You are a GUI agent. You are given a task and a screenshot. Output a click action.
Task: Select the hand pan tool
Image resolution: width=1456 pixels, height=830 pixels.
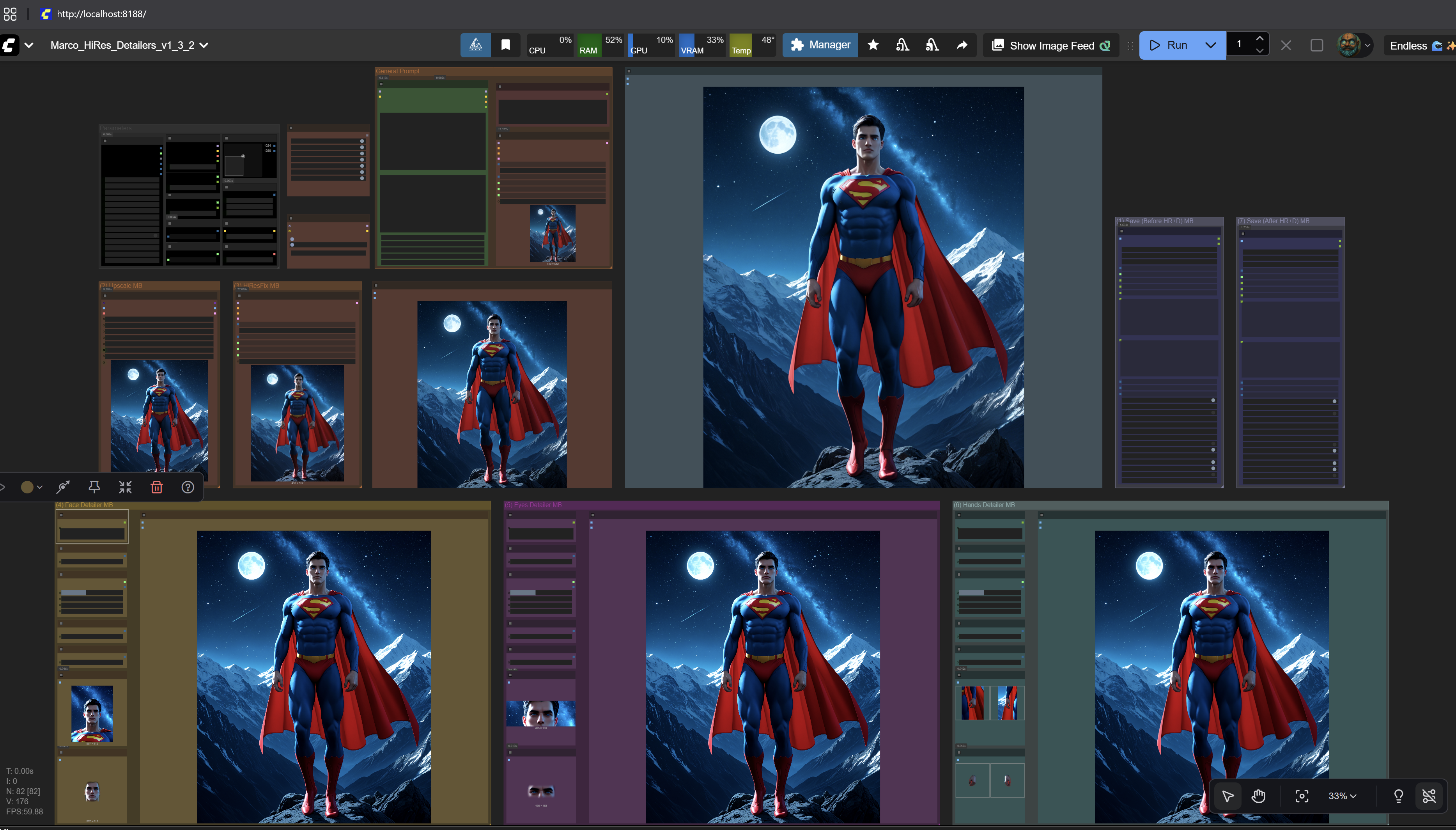point(1258,796)
